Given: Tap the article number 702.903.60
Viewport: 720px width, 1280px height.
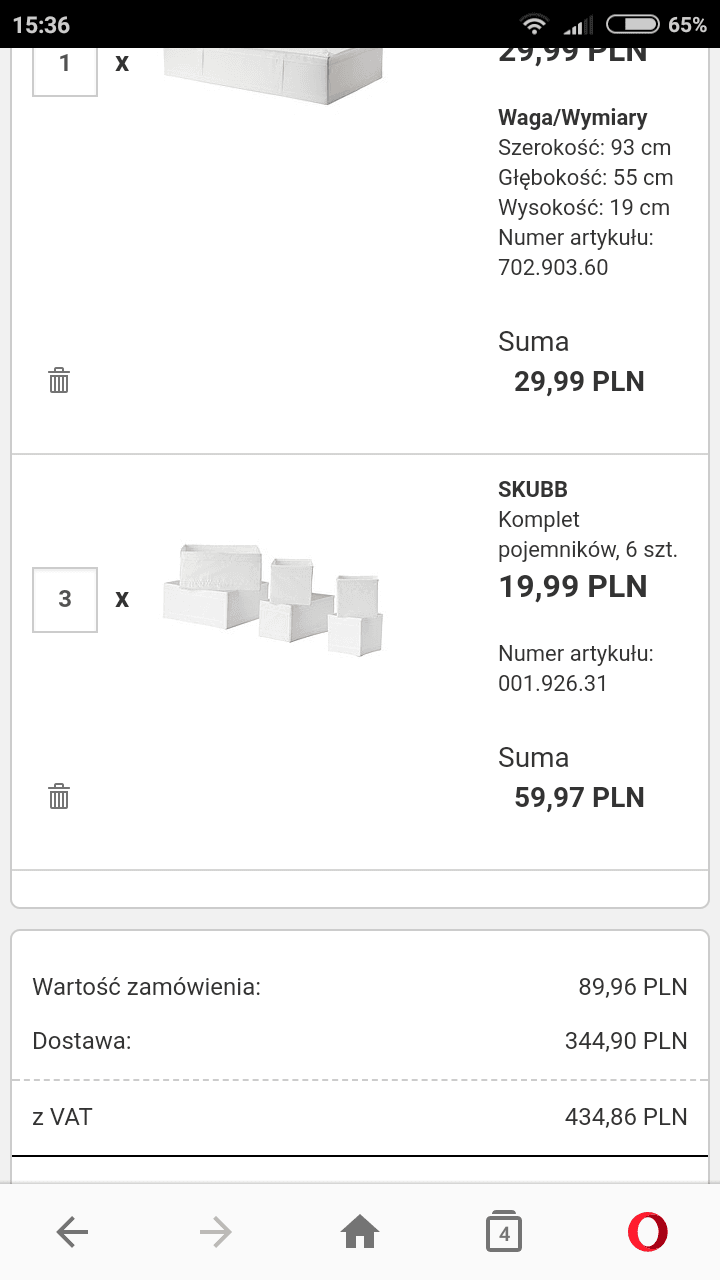Looking at the screenshot, I should pyautogui.click(x=553, y=268).
